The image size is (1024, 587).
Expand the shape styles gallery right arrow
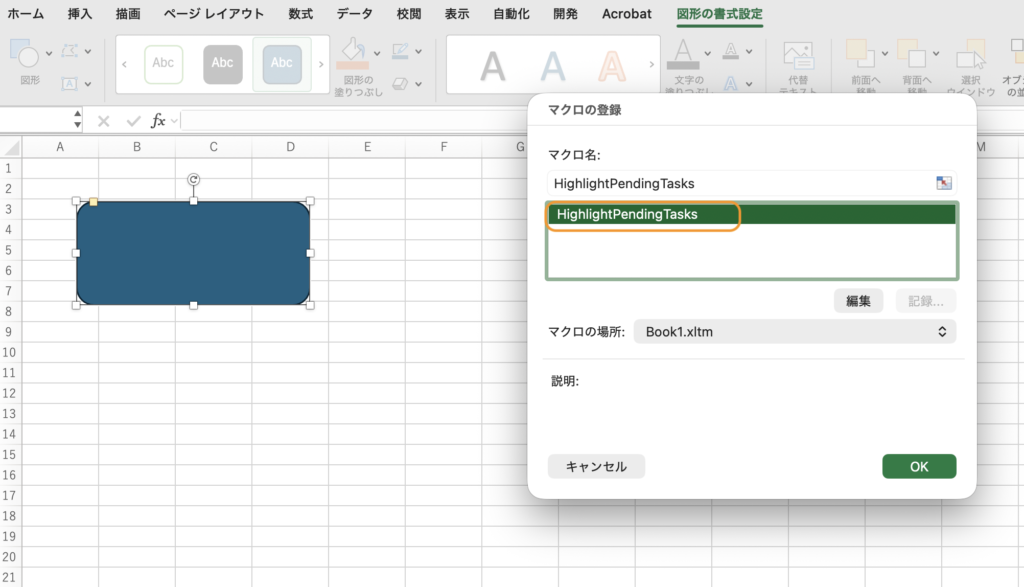pyautogui.click(x=321, y=64)
